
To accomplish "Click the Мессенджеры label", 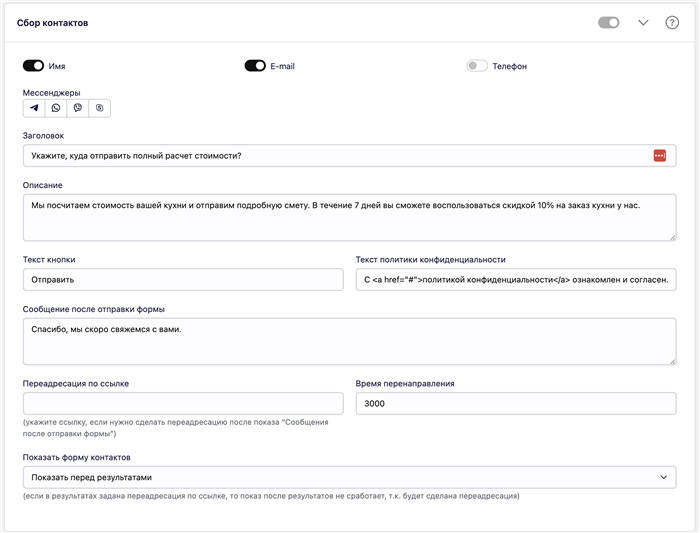I will pyautogui.click(x=51, y=92).
